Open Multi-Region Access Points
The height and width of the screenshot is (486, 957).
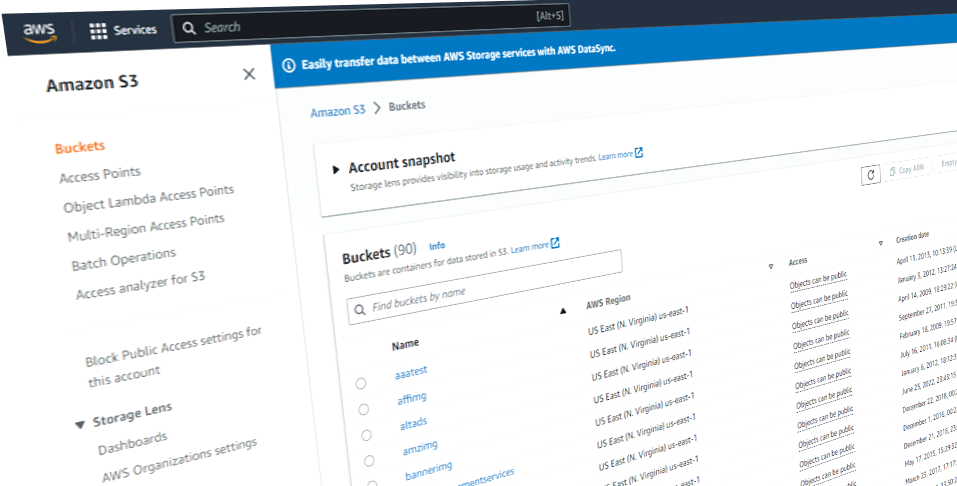(x=146, y=228)
